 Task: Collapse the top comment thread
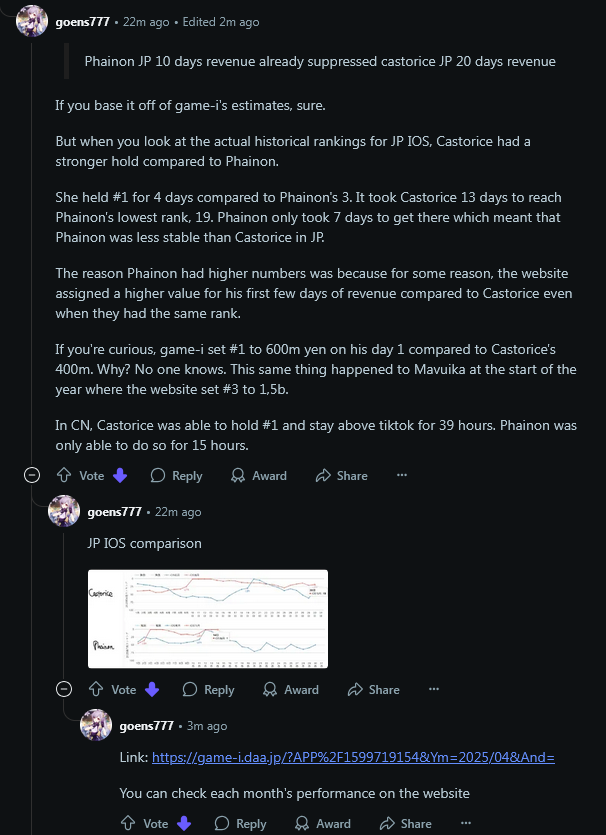[32, 475]
